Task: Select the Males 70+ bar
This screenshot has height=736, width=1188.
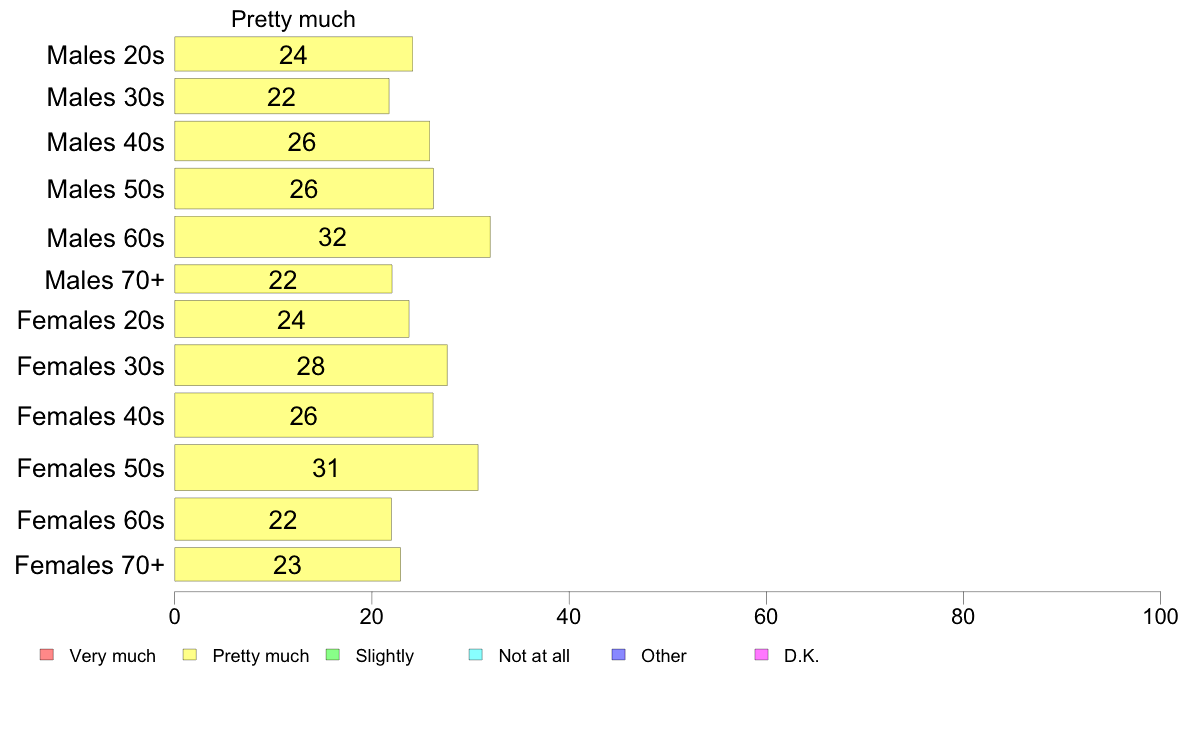Action: [x=283, y=279]
